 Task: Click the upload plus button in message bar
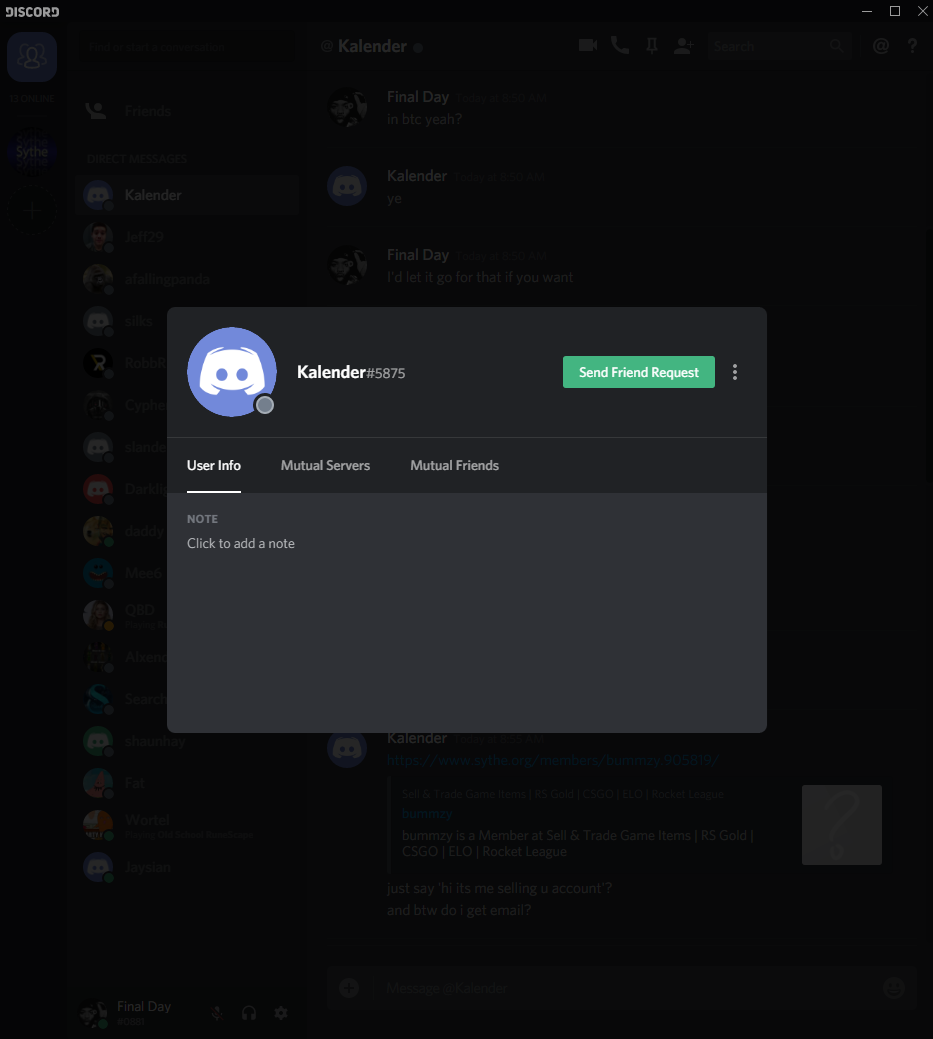[x=349, y=988]
